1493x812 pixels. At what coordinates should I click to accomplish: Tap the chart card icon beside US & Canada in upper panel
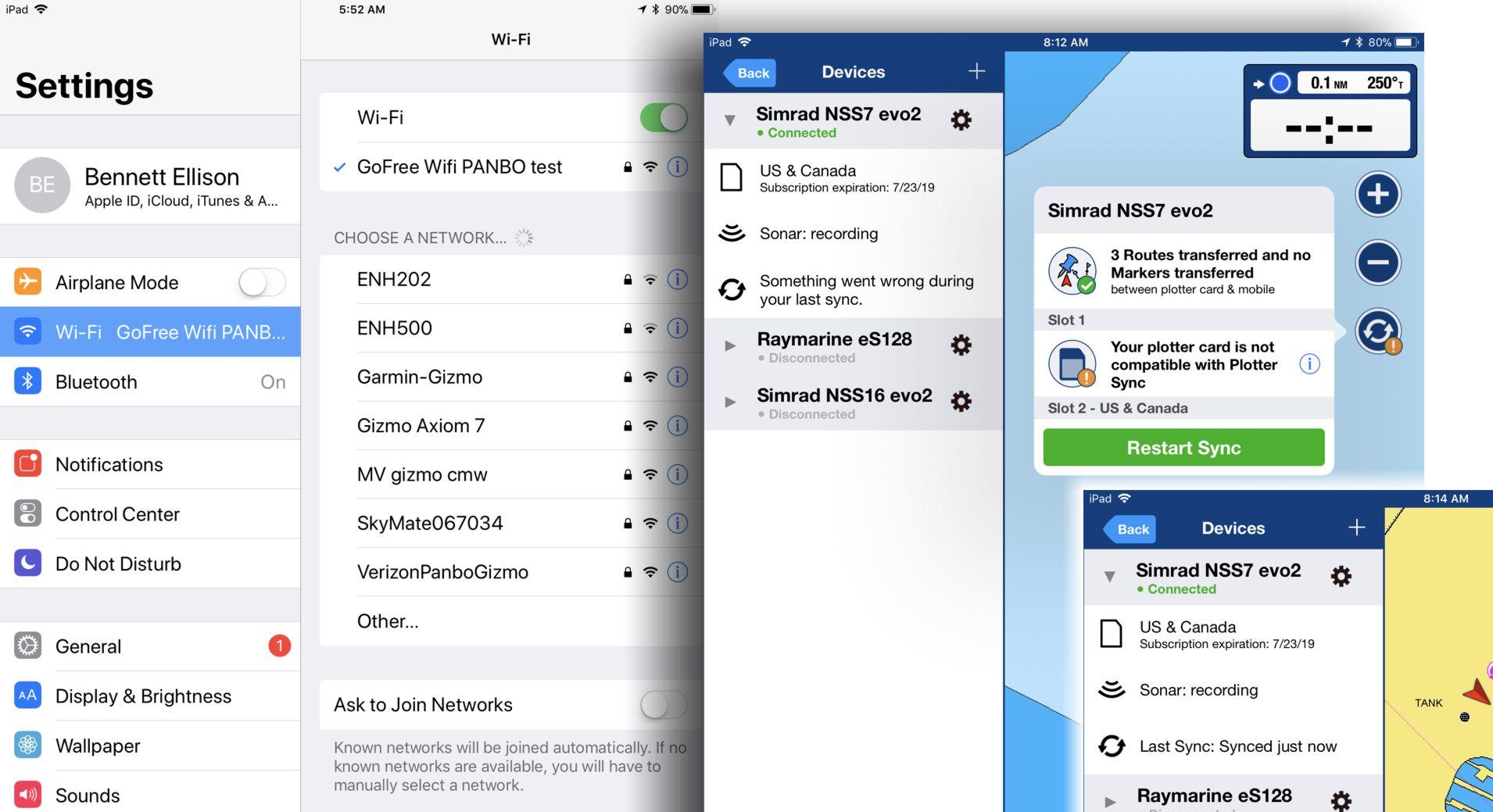[x=731, y=177]
